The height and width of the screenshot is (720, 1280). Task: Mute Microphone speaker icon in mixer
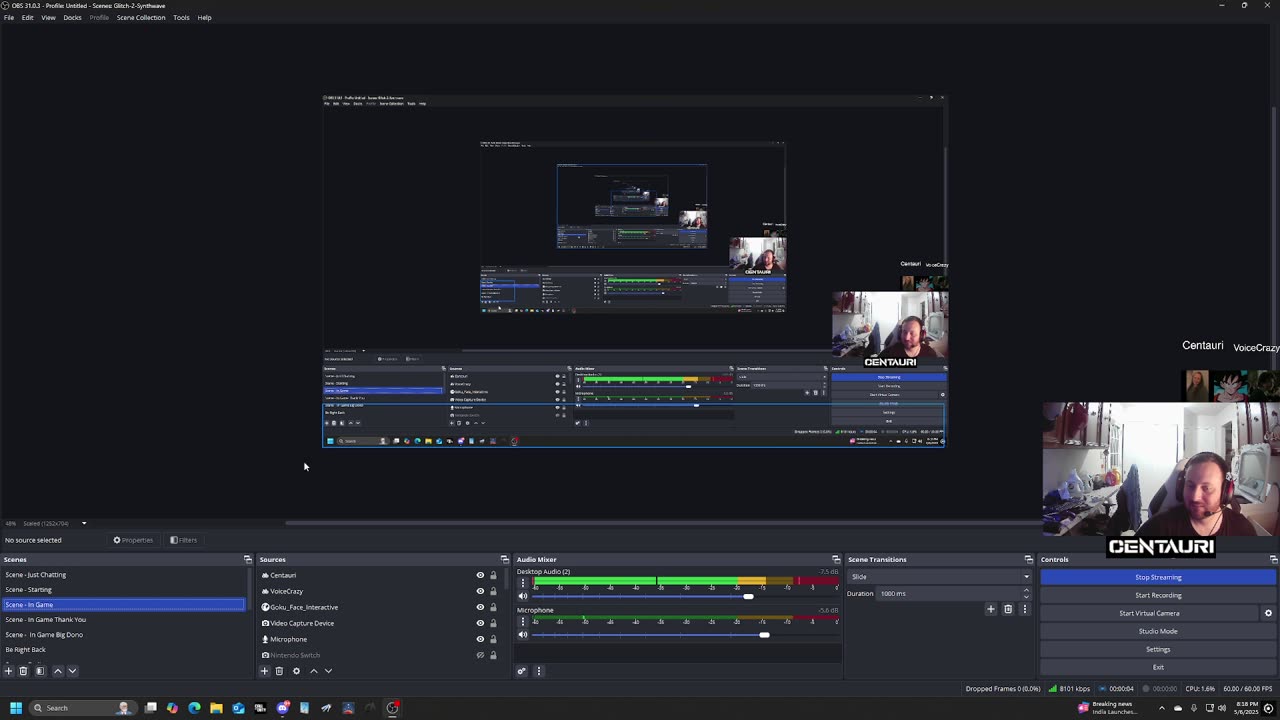click(522, 634)
